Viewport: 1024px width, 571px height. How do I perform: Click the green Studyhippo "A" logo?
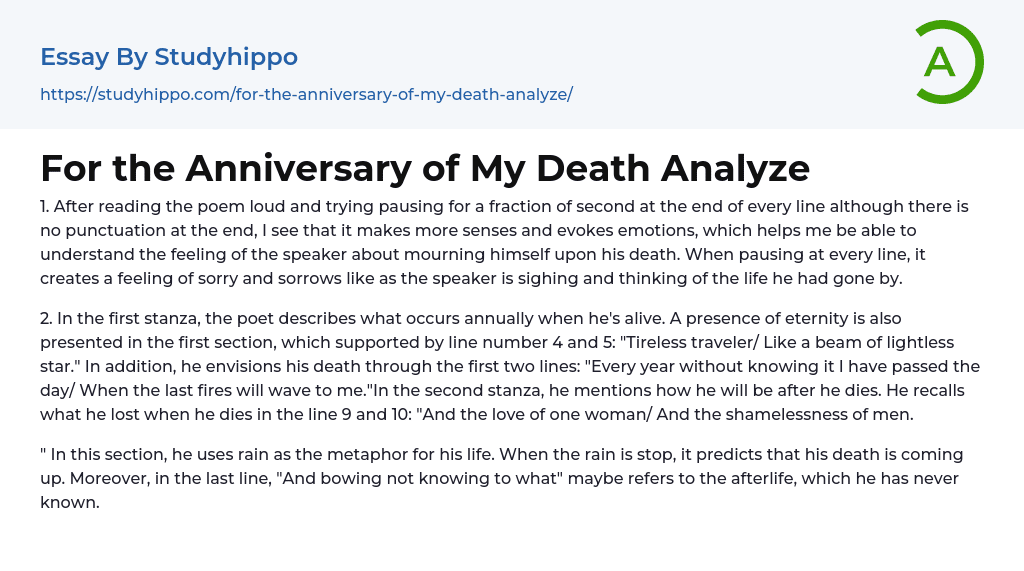click(x=940, y=62)
